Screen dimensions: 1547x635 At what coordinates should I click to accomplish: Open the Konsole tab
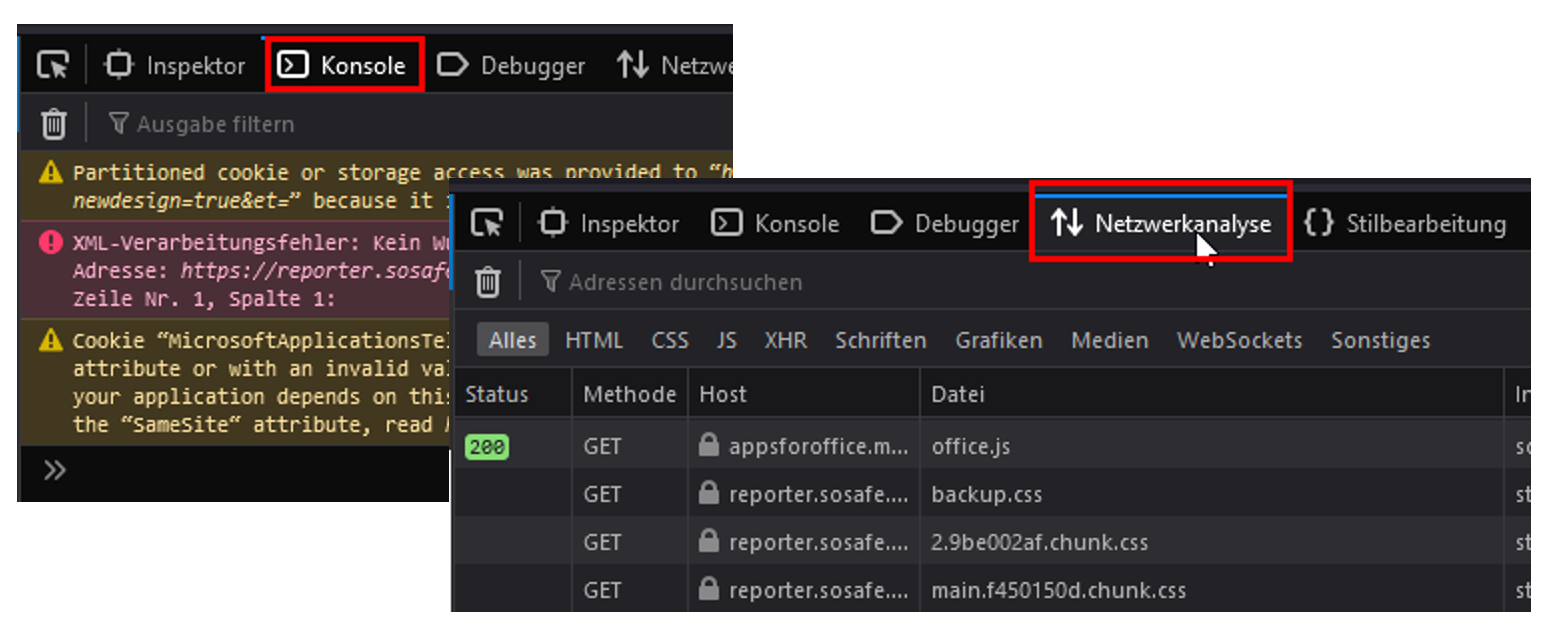click(x=346, y=66)
